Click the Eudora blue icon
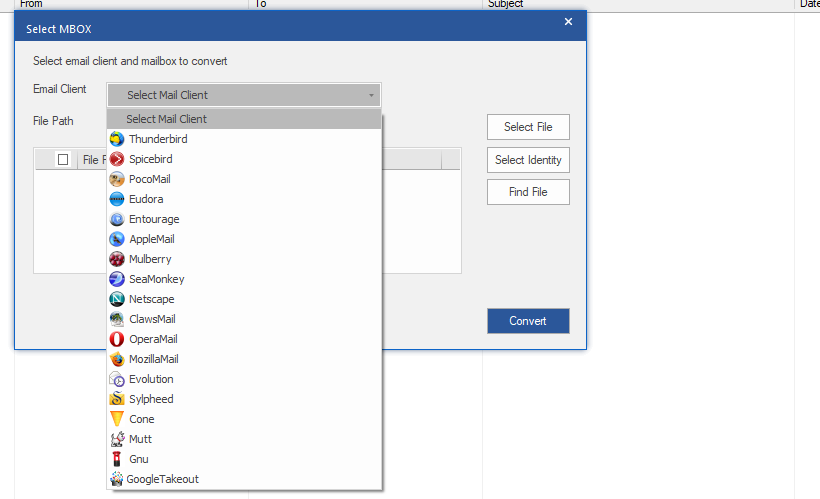 coord(117,199)
